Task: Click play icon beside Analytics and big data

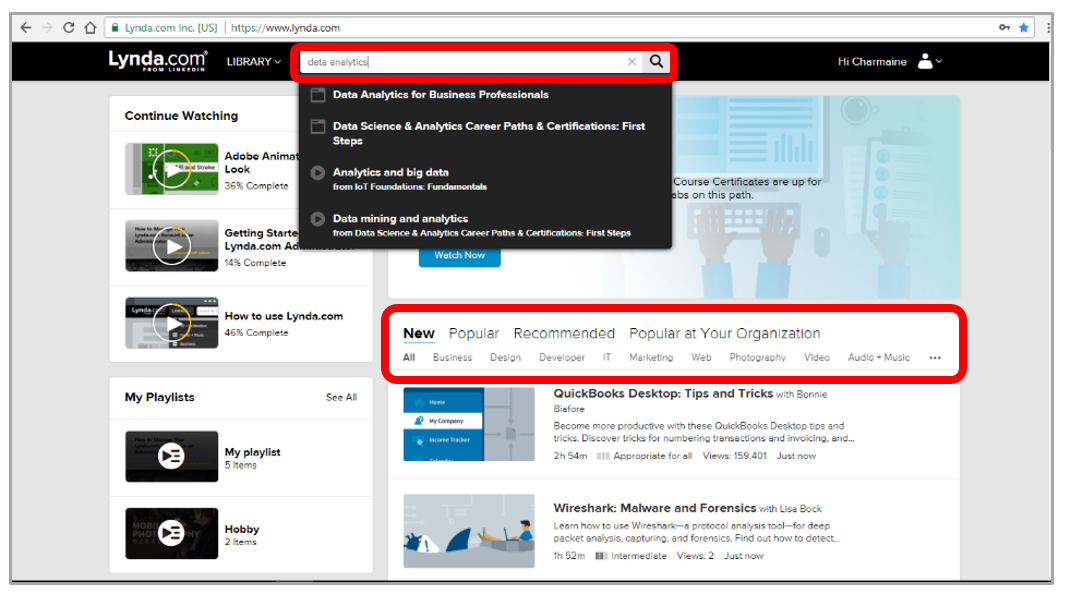Action: (x=318, y=173)
